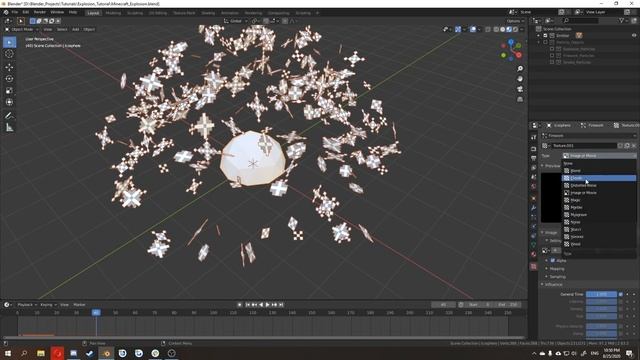640x360 pixels.
Task: Open the Output properties tab icon
Action: click(533, 158)
